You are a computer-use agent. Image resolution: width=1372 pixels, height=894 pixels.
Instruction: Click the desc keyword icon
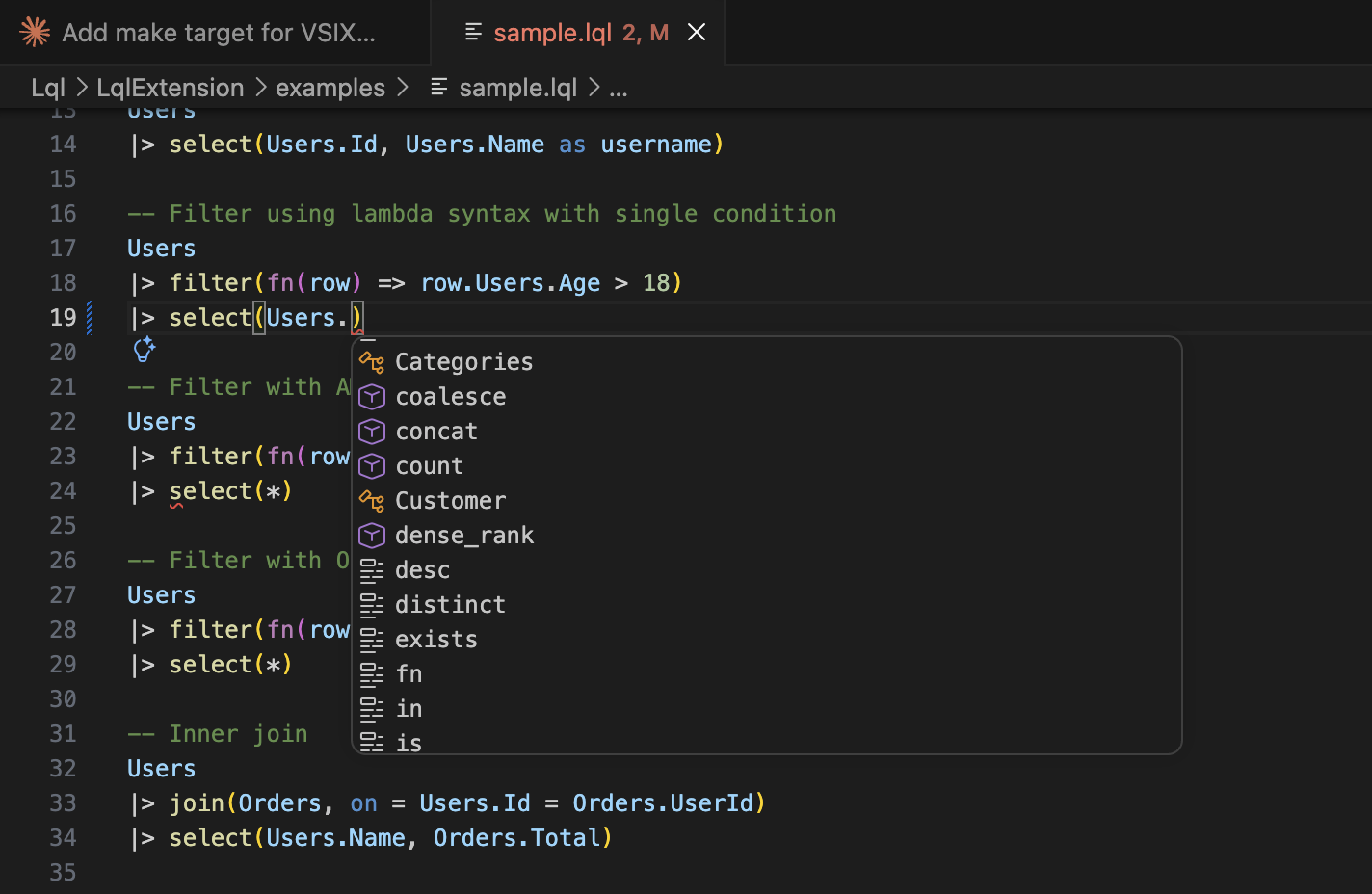pos(372,570)
